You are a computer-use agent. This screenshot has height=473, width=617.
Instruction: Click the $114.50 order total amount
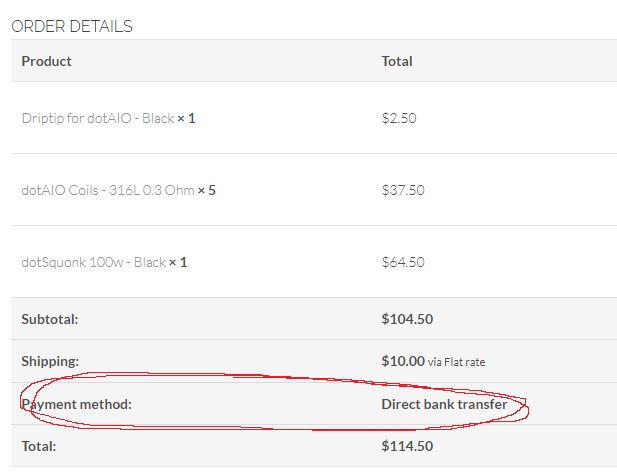click(x=407, y=446)
